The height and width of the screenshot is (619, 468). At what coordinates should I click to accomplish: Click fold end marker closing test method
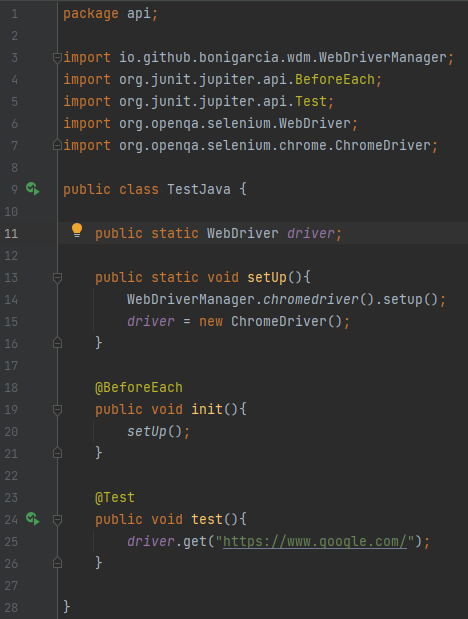pyautogui.click(x=57, y=563)
